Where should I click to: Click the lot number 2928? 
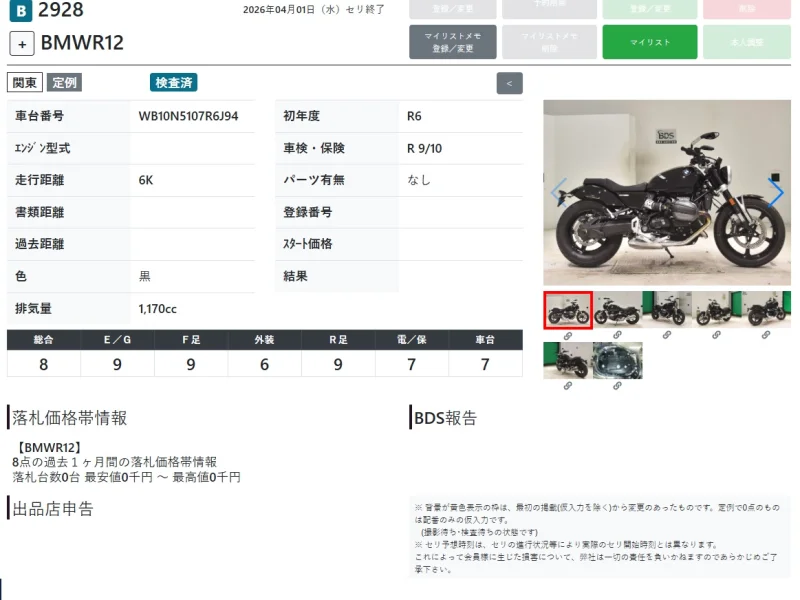tap(61, 10)
